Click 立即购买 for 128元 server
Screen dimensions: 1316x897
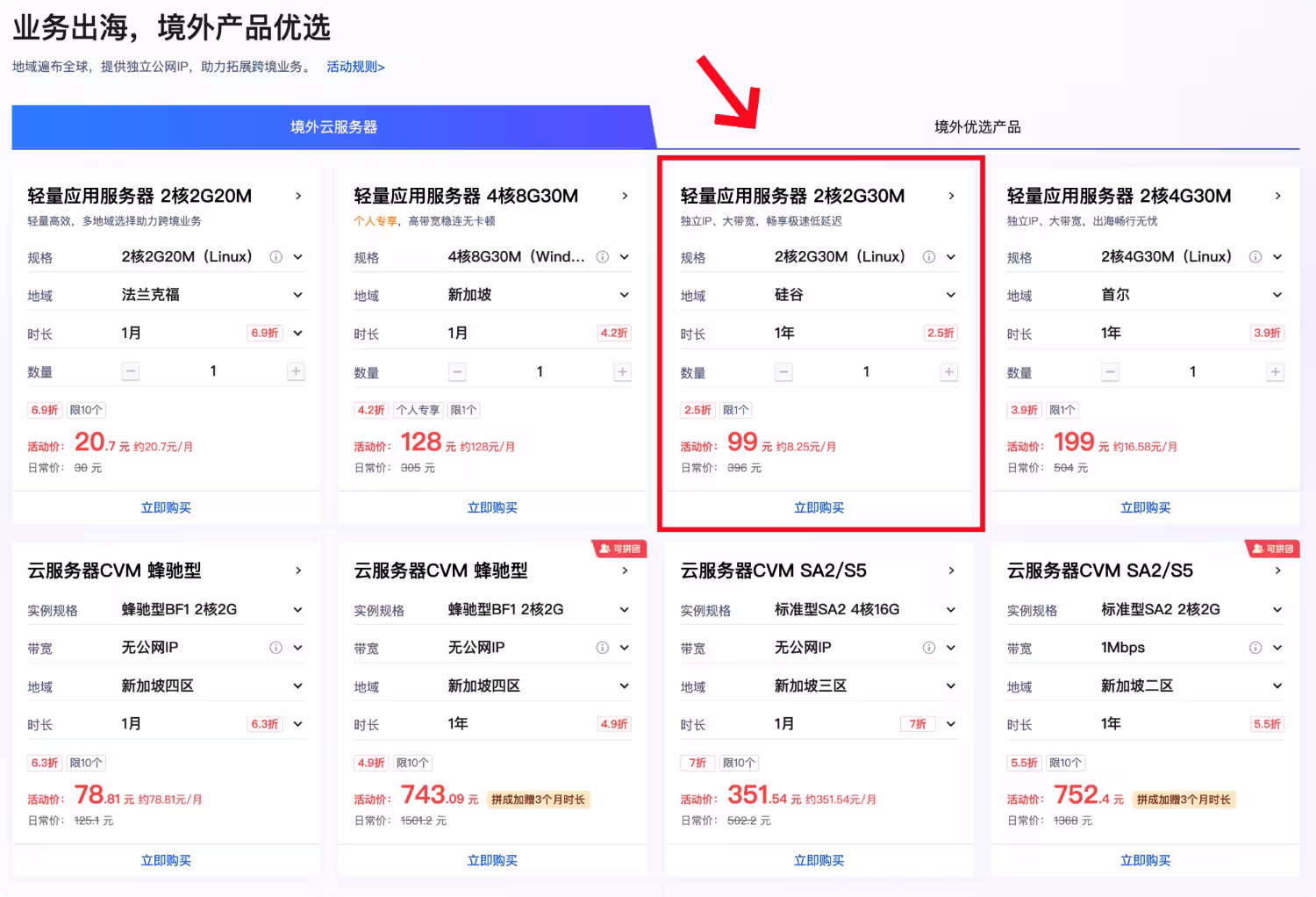coord(492,507)
